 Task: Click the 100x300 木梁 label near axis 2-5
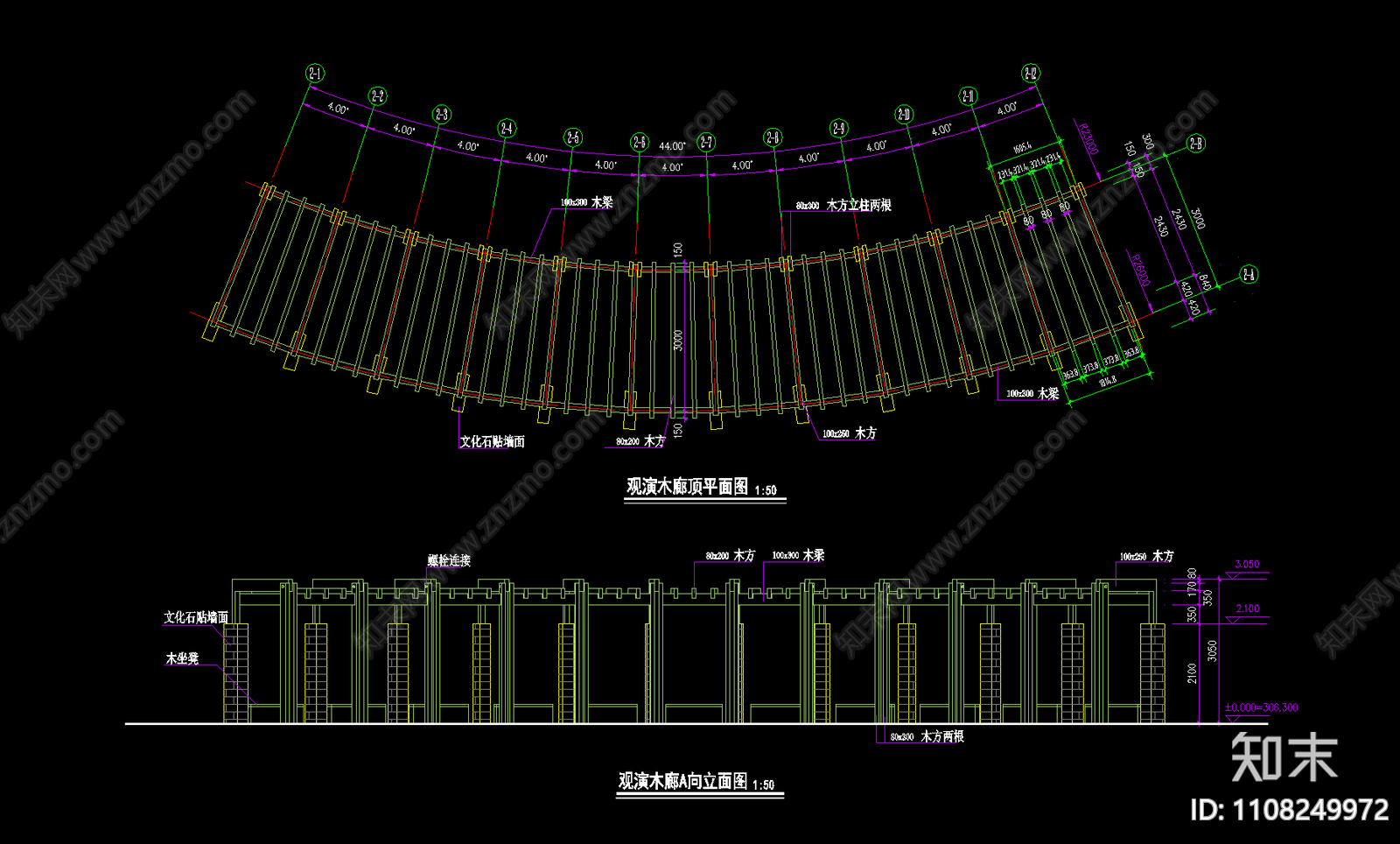(x=586, y=202)
